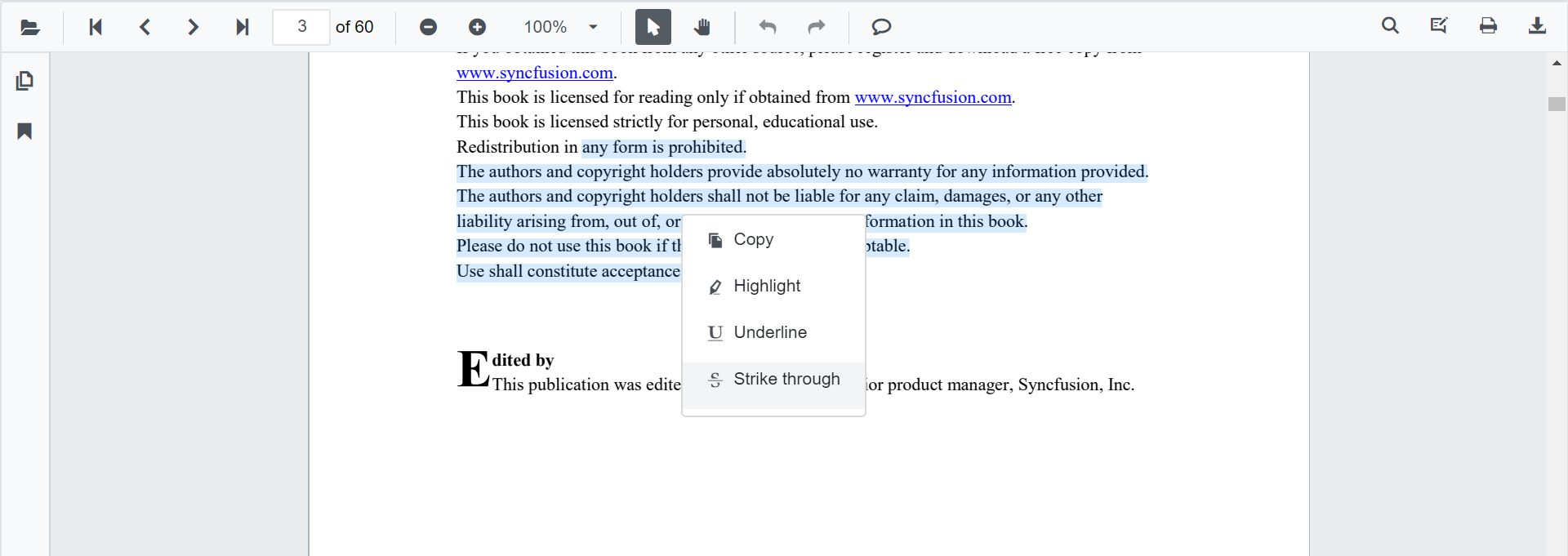Open the first www.syncfusion.com link
Image resolution: width=1568 pixels, height=556 pixels.
[x=535, y=73]
